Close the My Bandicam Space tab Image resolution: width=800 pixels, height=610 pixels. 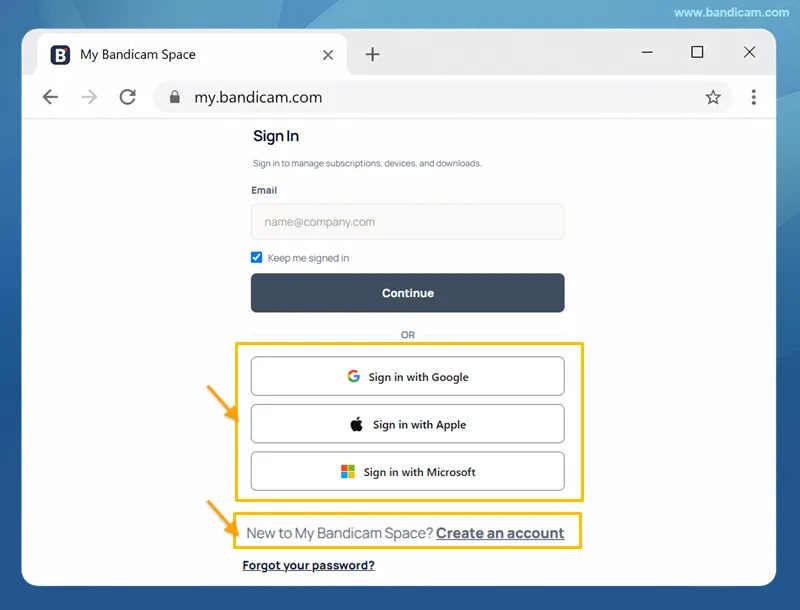click(328, 55)
